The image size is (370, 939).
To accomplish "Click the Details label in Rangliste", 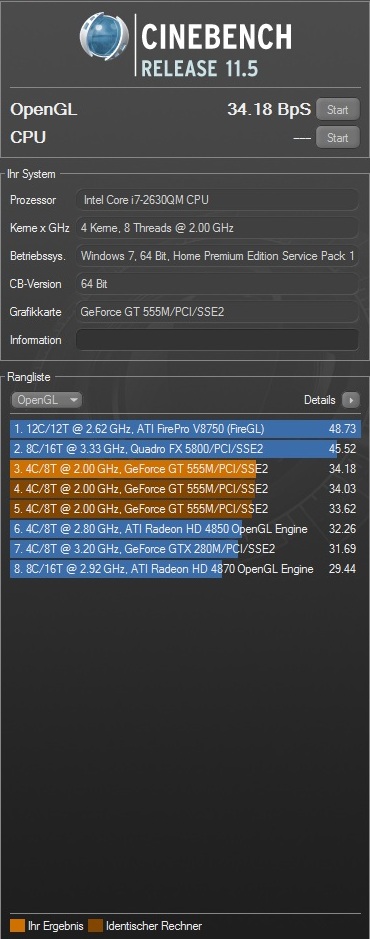I will pos(320,400).
